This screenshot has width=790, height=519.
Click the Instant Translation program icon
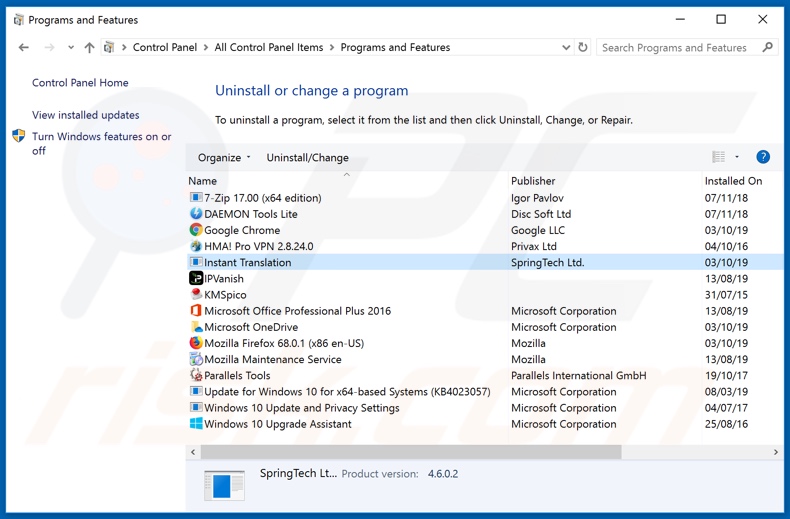[x=195, y=262]
